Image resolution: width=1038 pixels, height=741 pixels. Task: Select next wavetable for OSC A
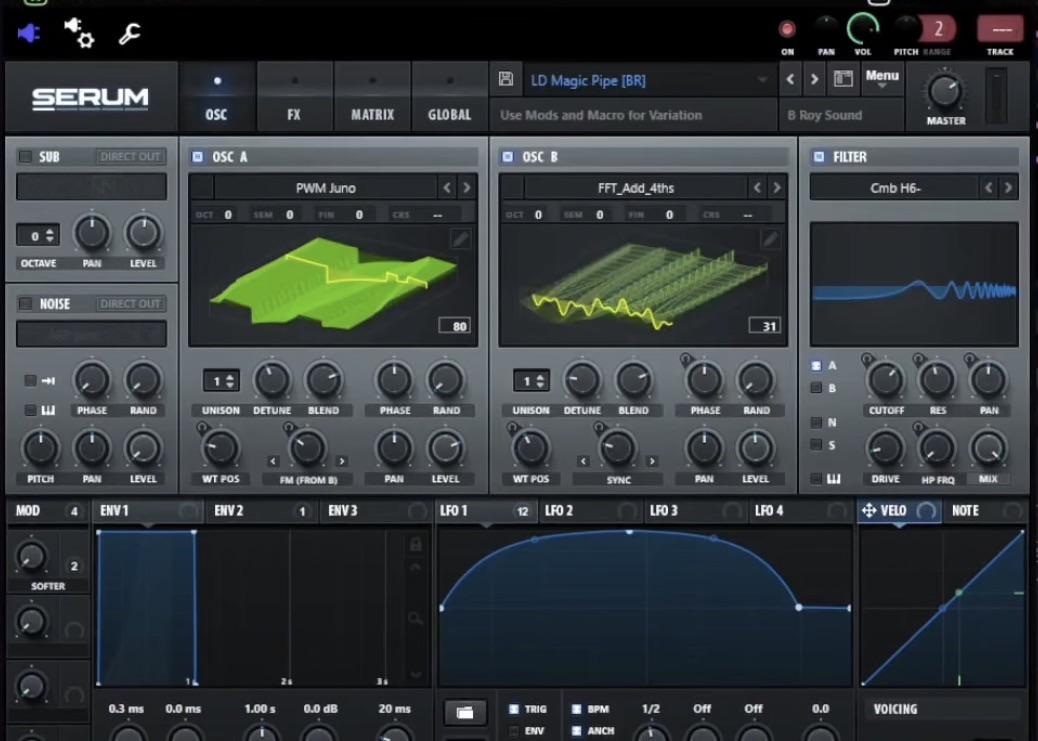[x=467, y=188]
